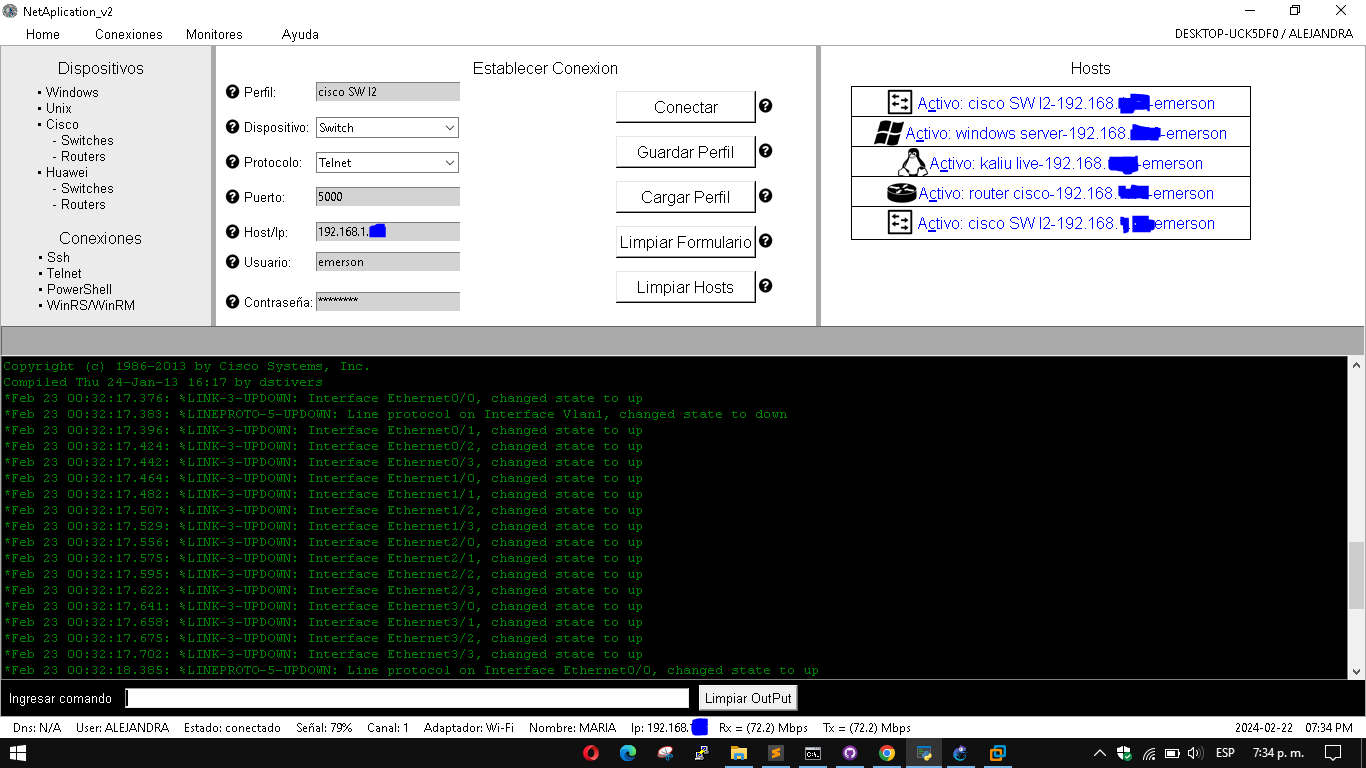The image size is (1366, 768).
Task: Click the Limpiar Formulario button
Action: tap(686, 242)
